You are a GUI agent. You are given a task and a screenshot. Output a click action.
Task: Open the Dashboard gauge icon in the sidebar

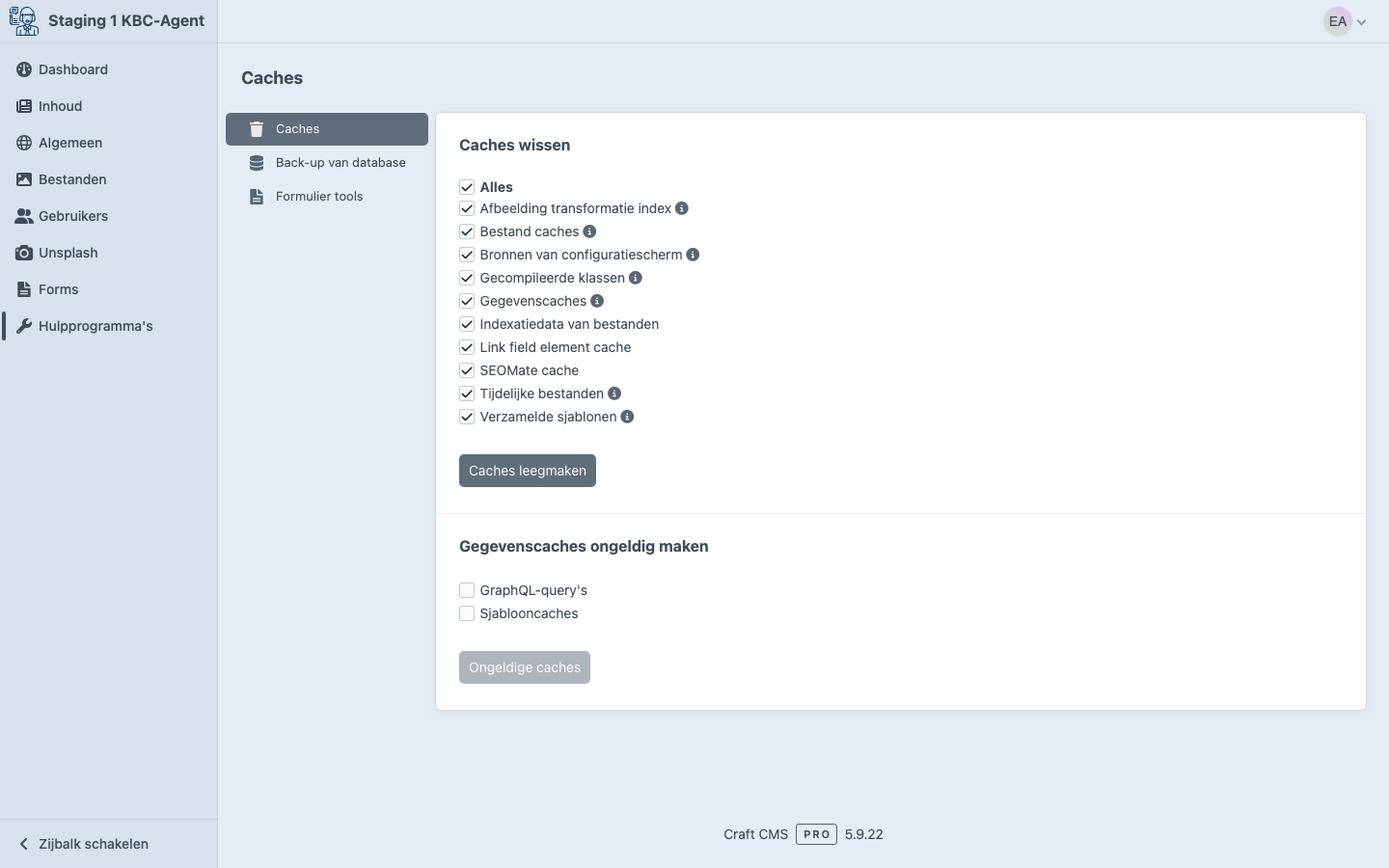pos(24,69)
